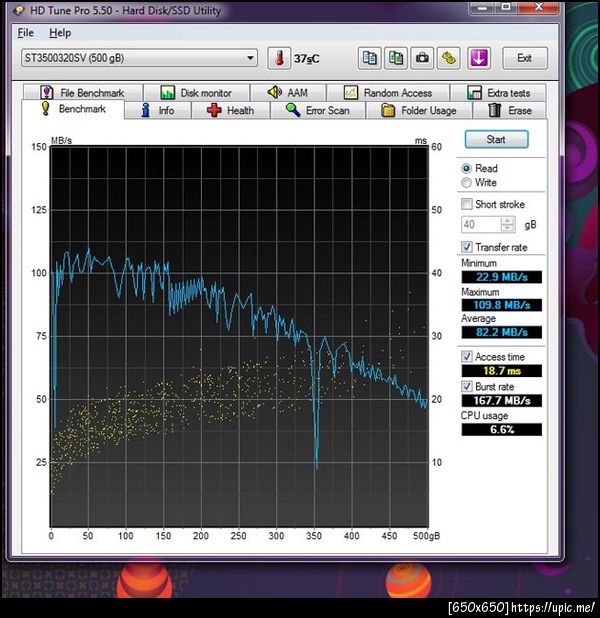The height and width of the screenshot is (618, 600).
Task: Open the options wrench icon
Action: pos(449,58)
